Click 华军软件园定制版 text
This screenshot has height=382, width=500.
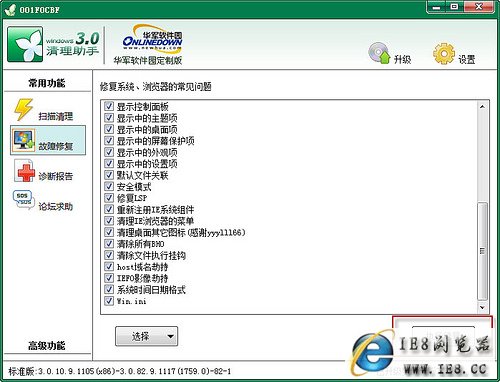tap(148, 60)
